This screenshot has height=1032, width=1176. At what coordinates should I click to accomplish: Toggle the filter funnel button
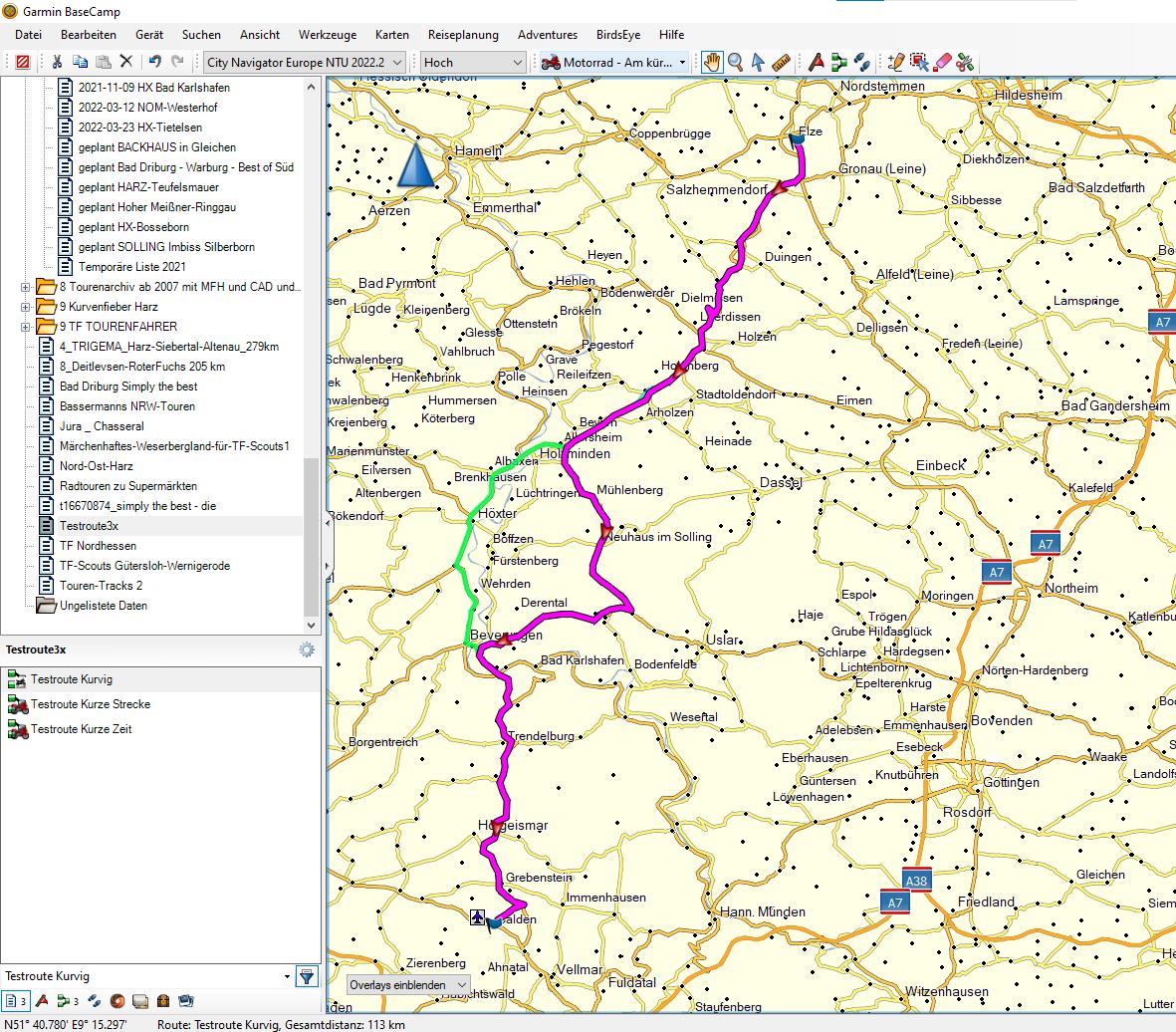click(307, 976)
